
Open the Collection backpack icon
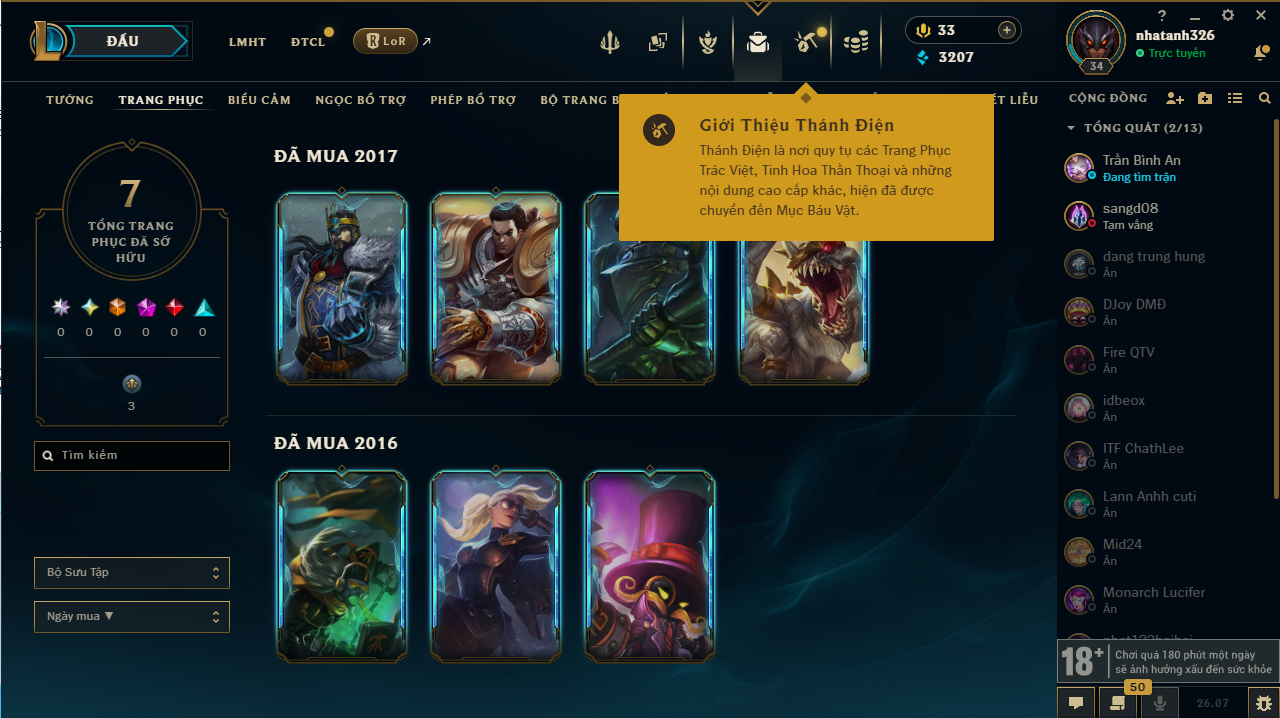(758, 42)
